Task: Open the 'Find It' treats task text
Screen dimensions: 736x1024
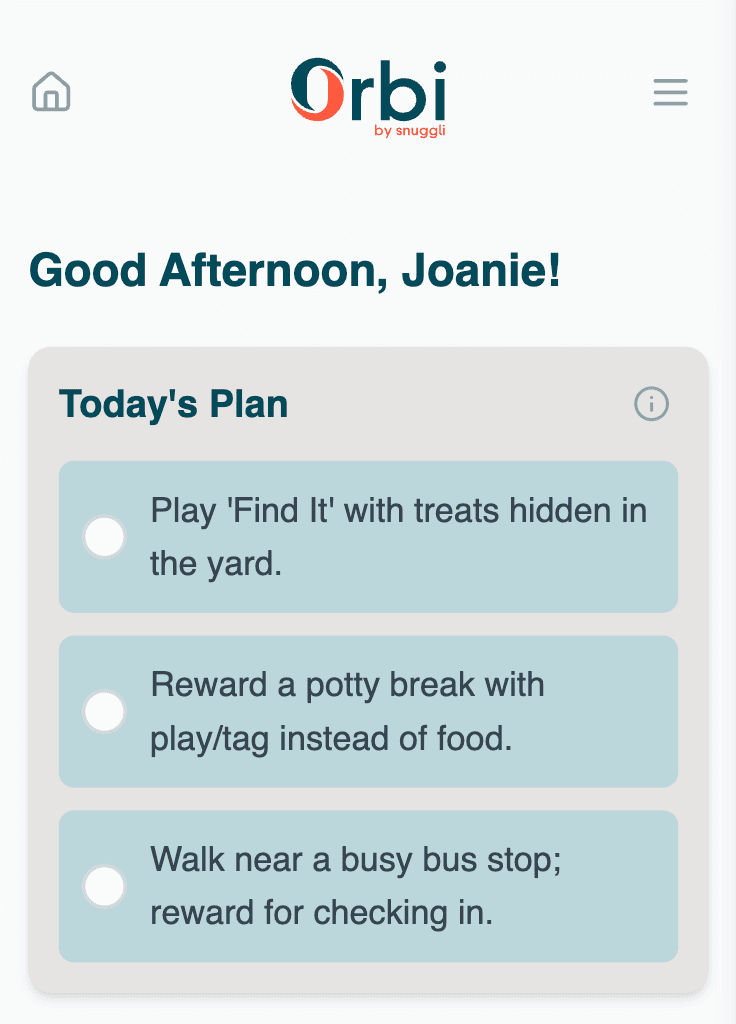Action: [398, 511]
